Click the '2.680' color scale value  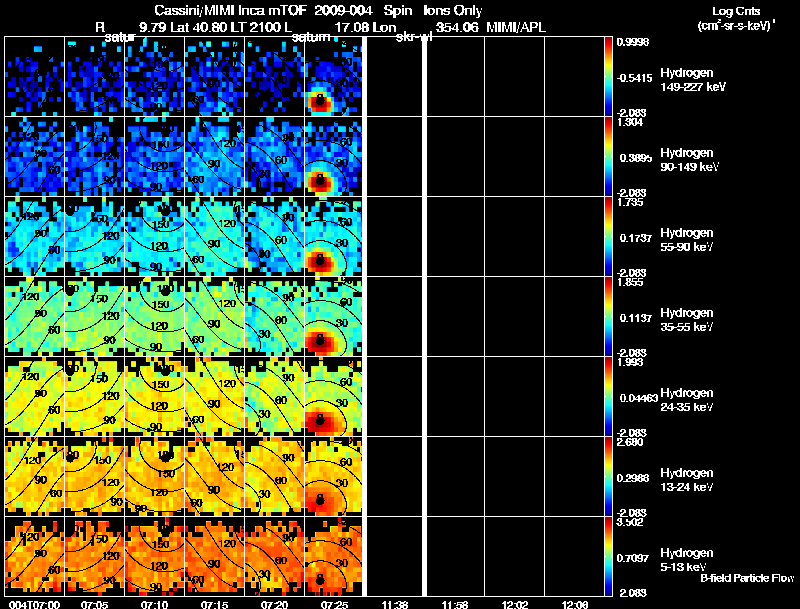(x=630, y=442)
